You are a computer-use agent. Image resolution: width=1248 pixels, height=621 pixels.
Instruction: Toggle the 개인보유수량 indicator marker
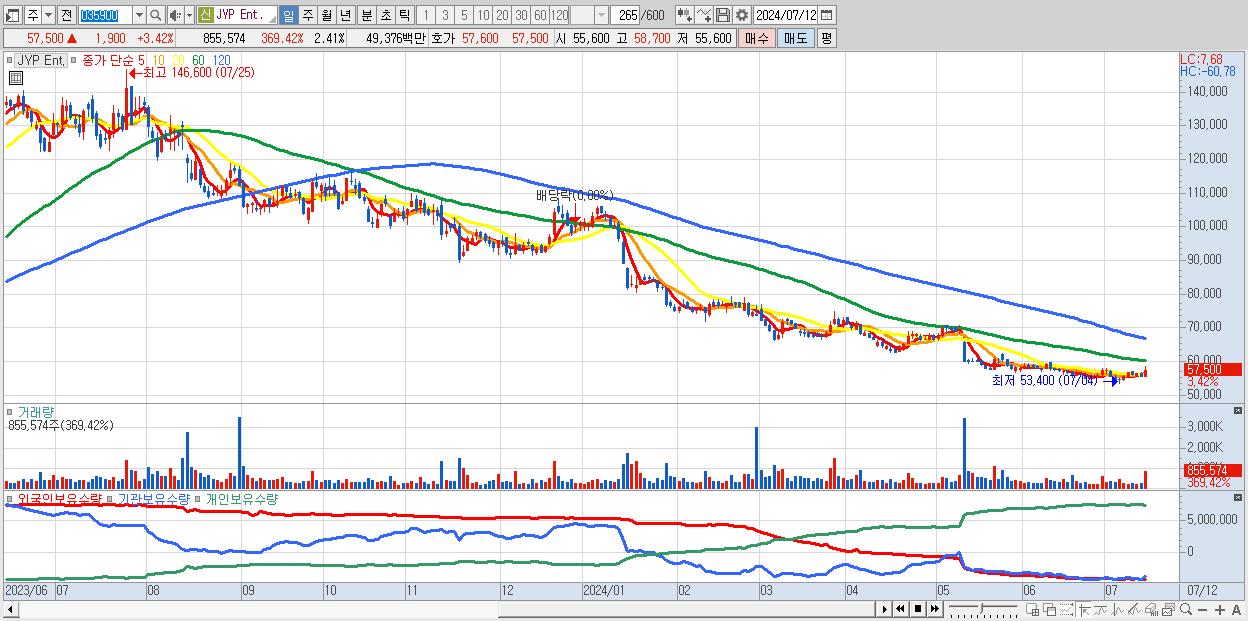(x=199, y=498)
